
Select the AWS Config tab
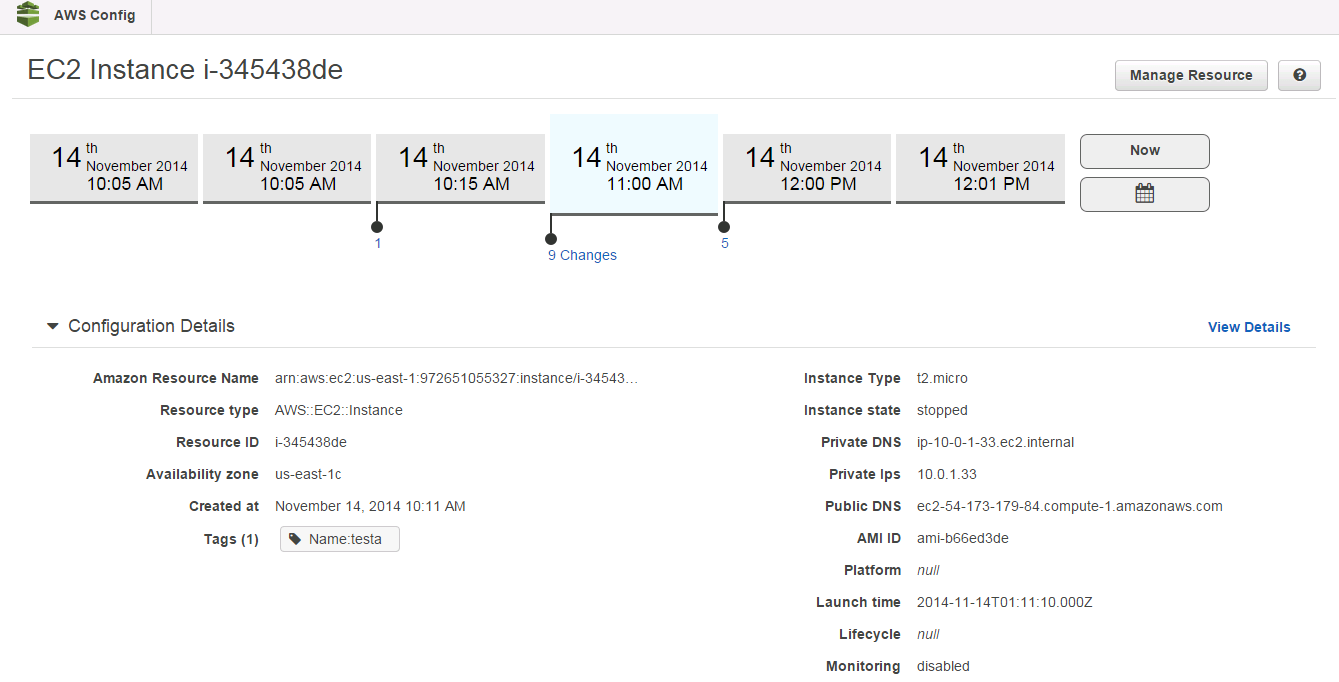(76, 16)
